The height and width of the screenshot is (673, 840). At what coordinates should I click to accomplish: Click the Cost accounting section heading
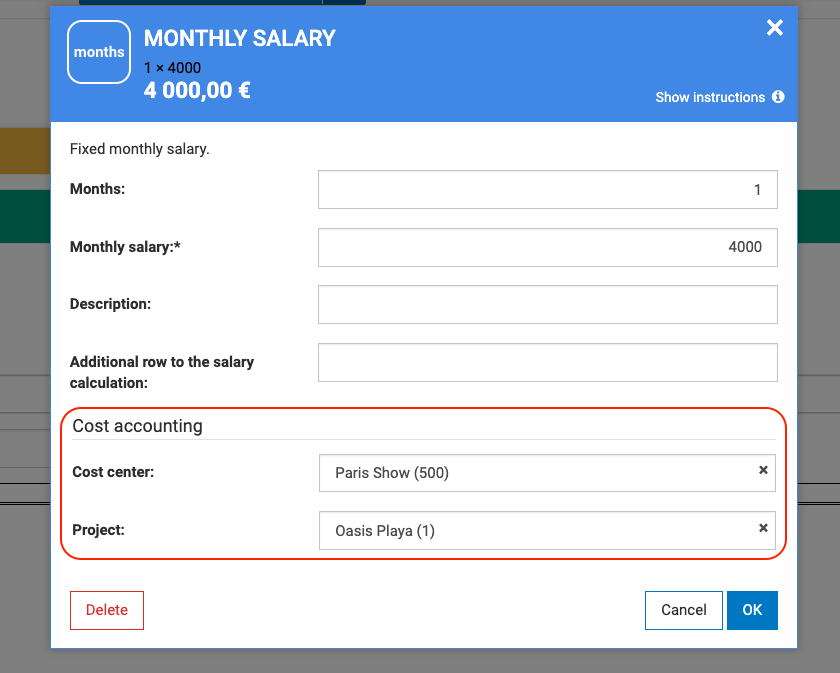coord(137,426)
